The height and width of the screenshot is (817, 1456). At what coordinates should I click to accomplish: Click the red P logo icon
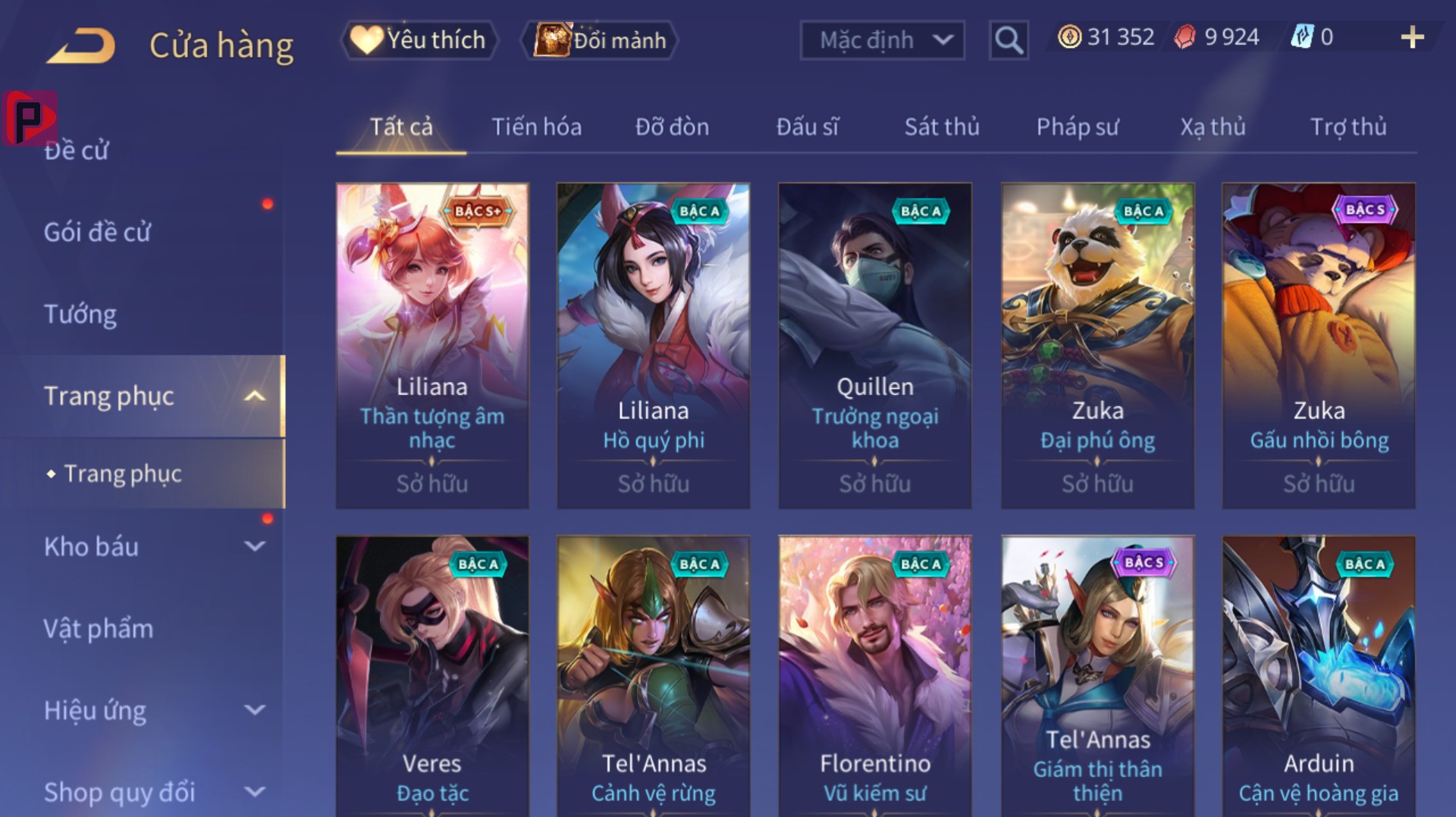[x=30, y=117]
